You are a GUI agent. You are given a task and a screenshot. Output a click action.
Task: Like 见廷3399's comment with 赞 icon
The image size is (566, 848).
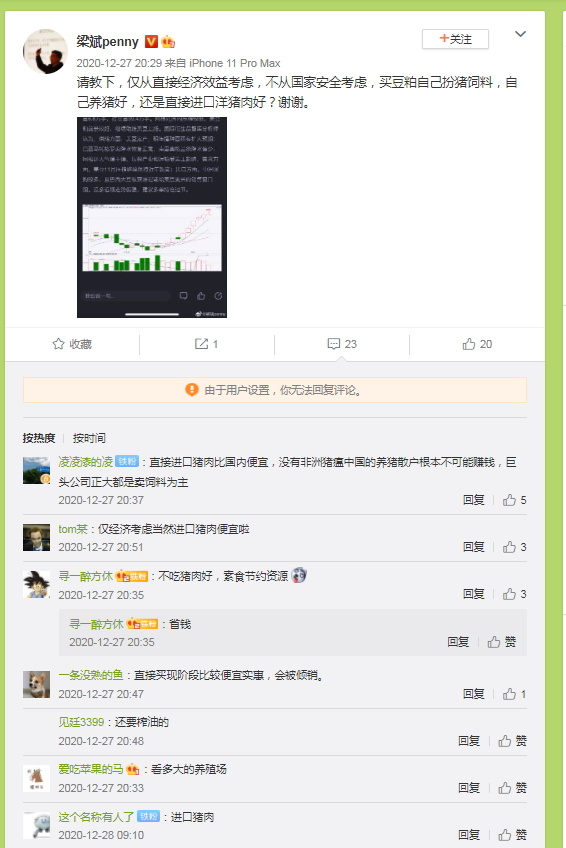[x=505, y=740]
